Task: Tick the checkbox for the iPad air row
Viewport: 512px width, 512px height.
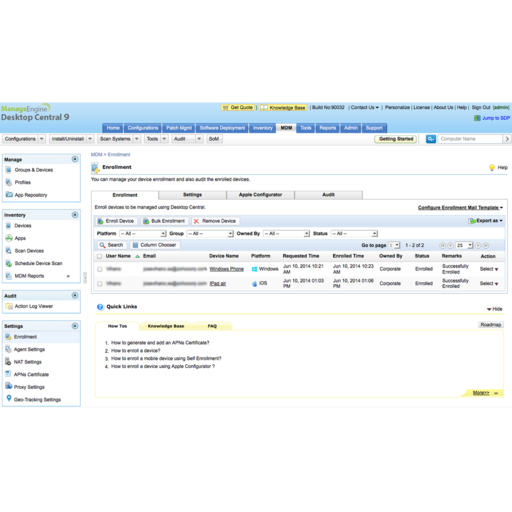Action: coord(100,284)
